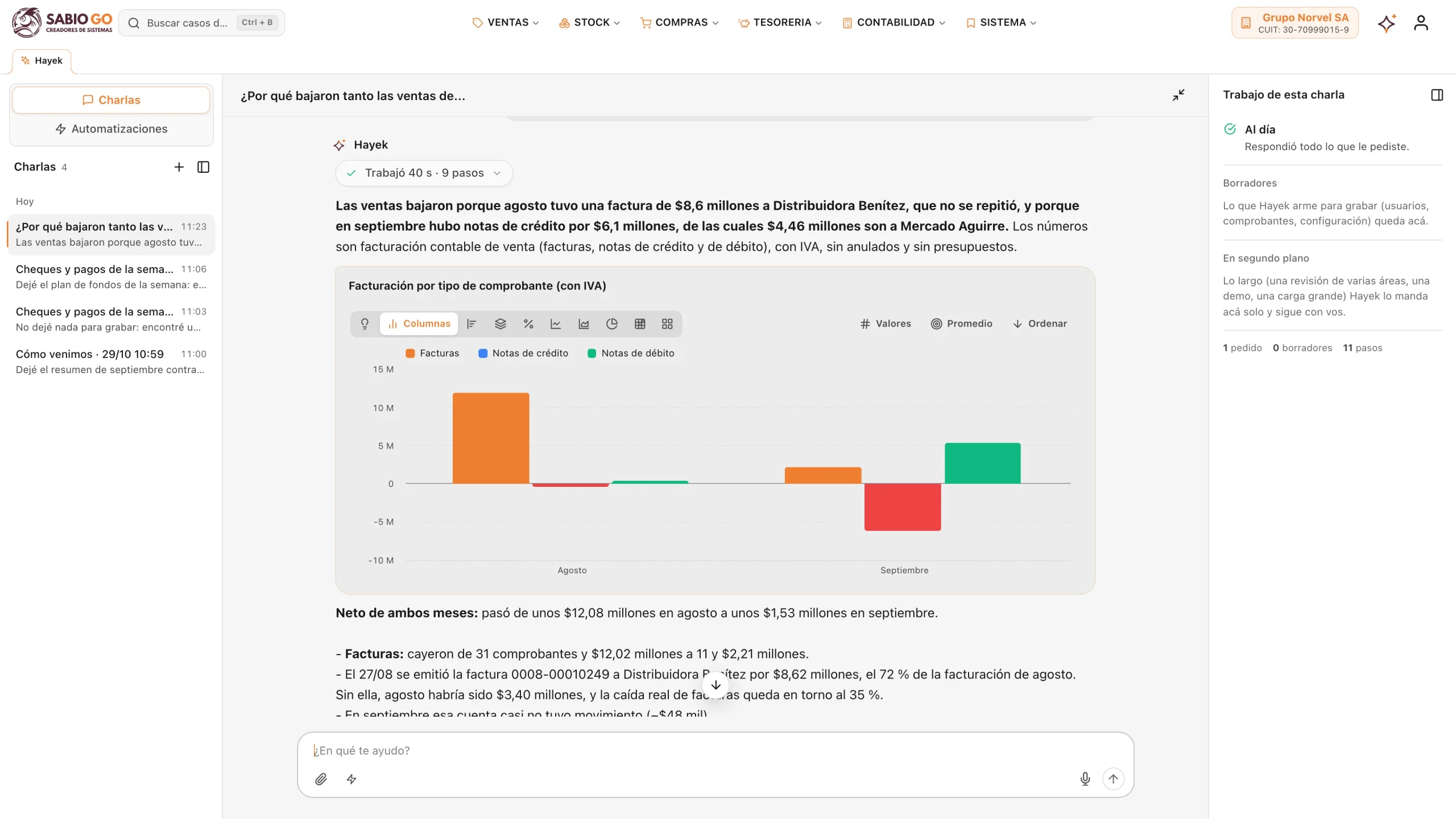
Task: Toggle Valores display on the chart
Action: (x=886, y=324)
